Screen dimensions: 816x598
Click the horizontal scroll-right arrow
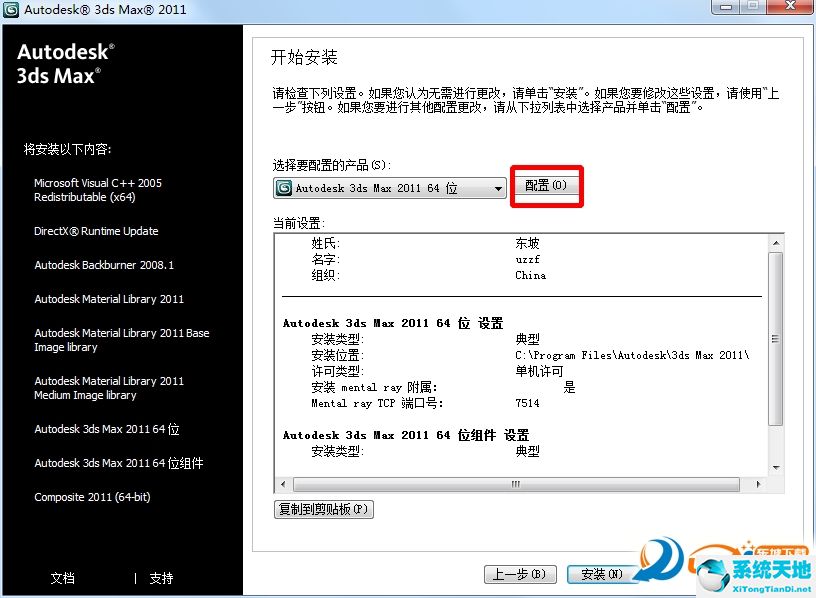pyautogui.click(x=758, y=485)
